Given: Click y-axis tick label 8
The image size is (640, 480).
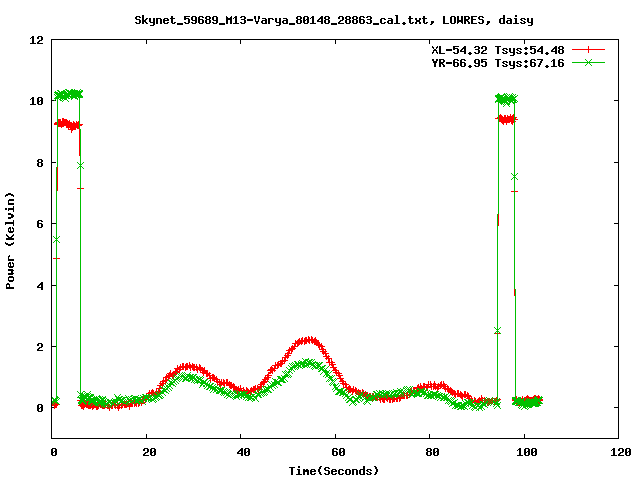Looking at the screenshot, I should [40, 163].
